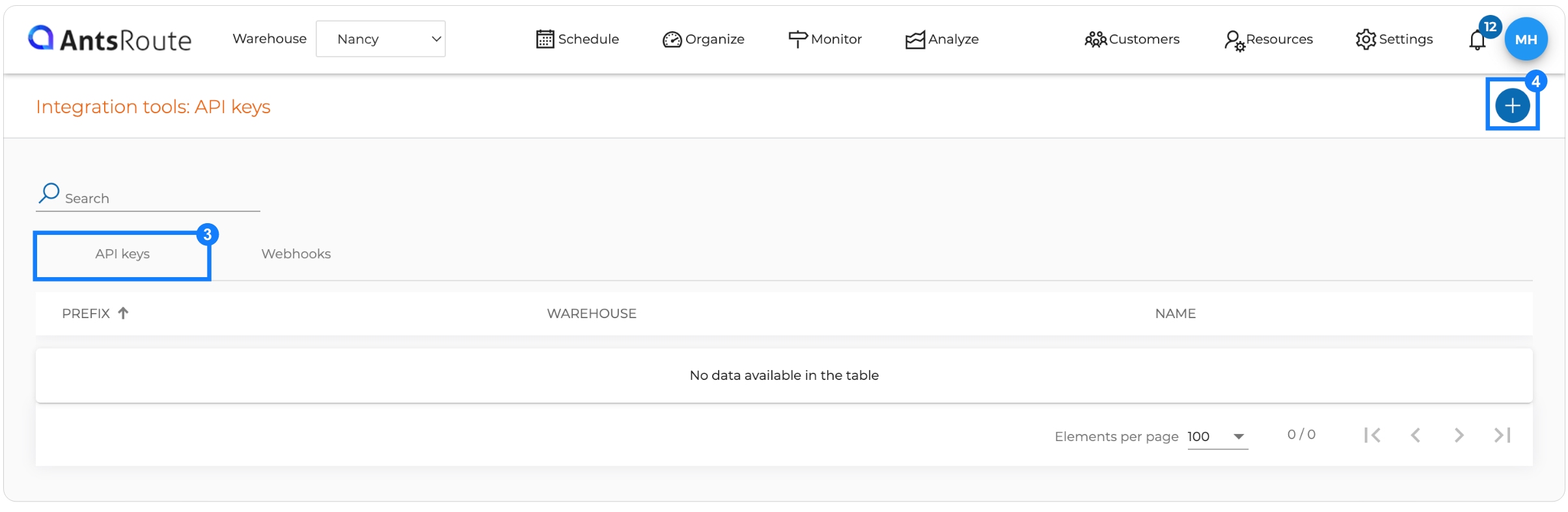Image resolution: width=1568 pixels, height=512 pixels.
Task: Click the Customers people icon
Action: tap(1095, 40)
